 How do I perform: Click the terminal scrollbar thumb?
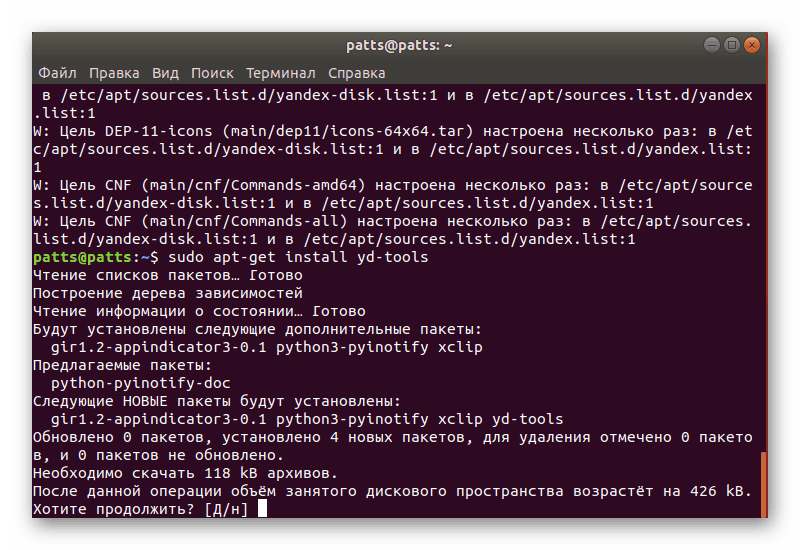(764, 483)
